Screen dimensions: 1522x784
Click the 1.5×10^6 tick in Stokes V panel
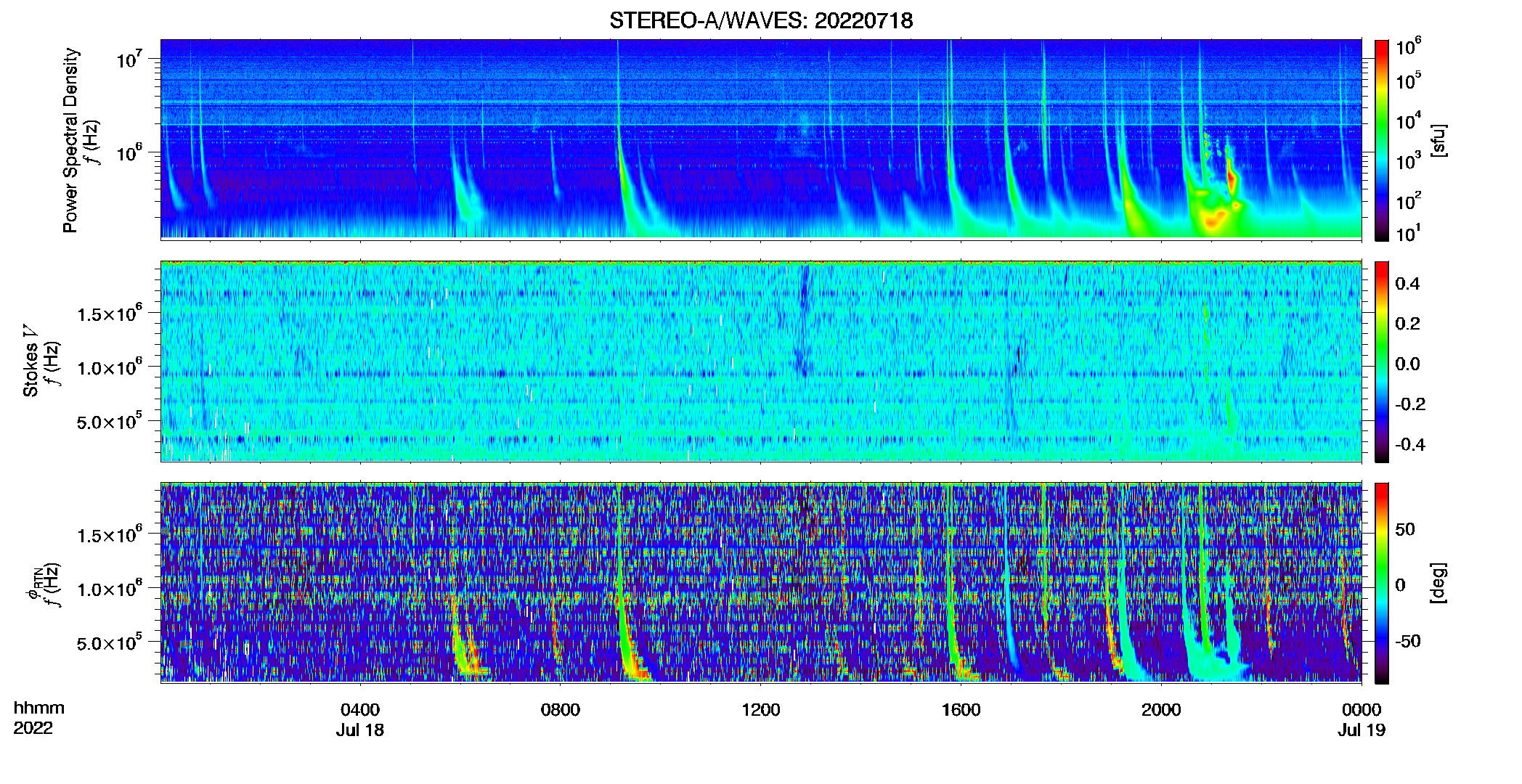pyautogui.click(x=110, y=314)
